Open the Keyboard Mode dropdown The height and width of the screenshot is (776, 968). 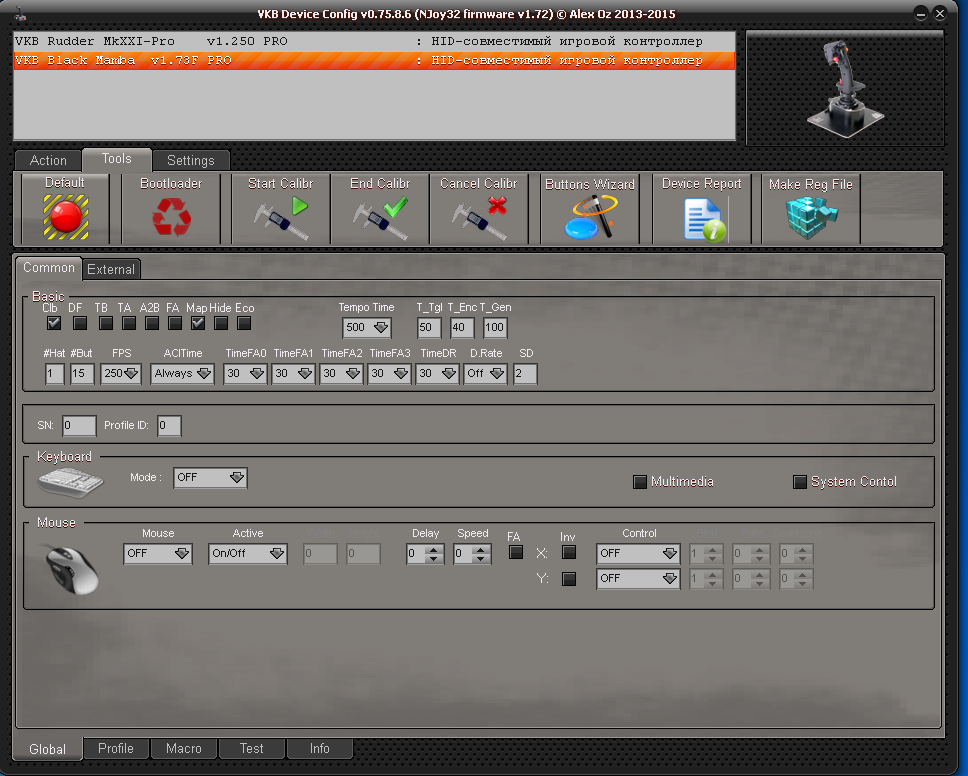pyautogui.click(x=211, y=477)
